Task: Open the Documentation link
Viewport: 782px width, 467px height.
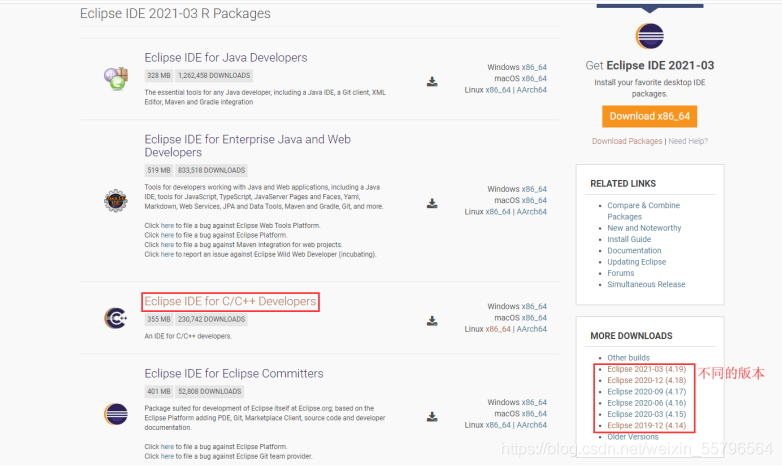Action: 634,250
